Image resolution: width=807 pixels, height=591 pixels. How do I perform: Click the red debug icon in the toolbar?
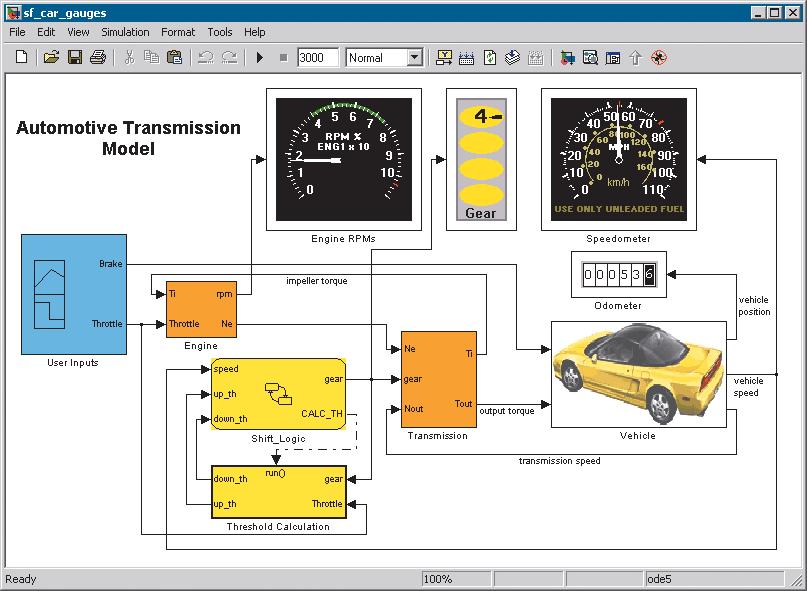(659, 58)
